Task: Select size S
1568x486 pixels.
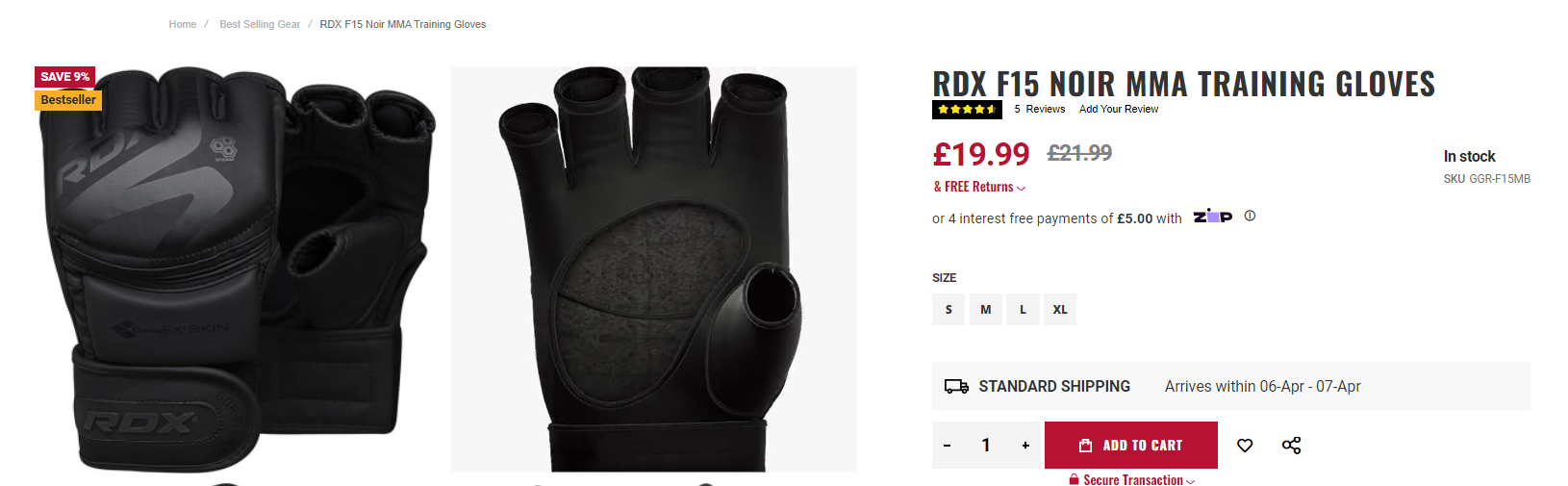Action: point(948,310)
